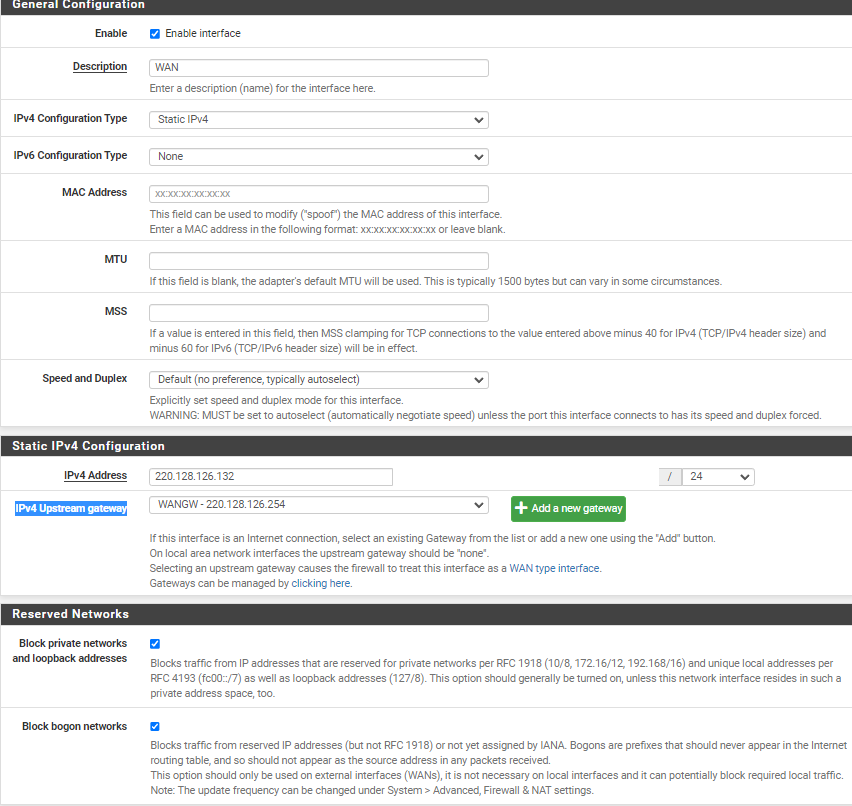Expand the IPv4 Upstream gateway WANGW dropdown
The image size is (852, 806).
coord(318,505)
